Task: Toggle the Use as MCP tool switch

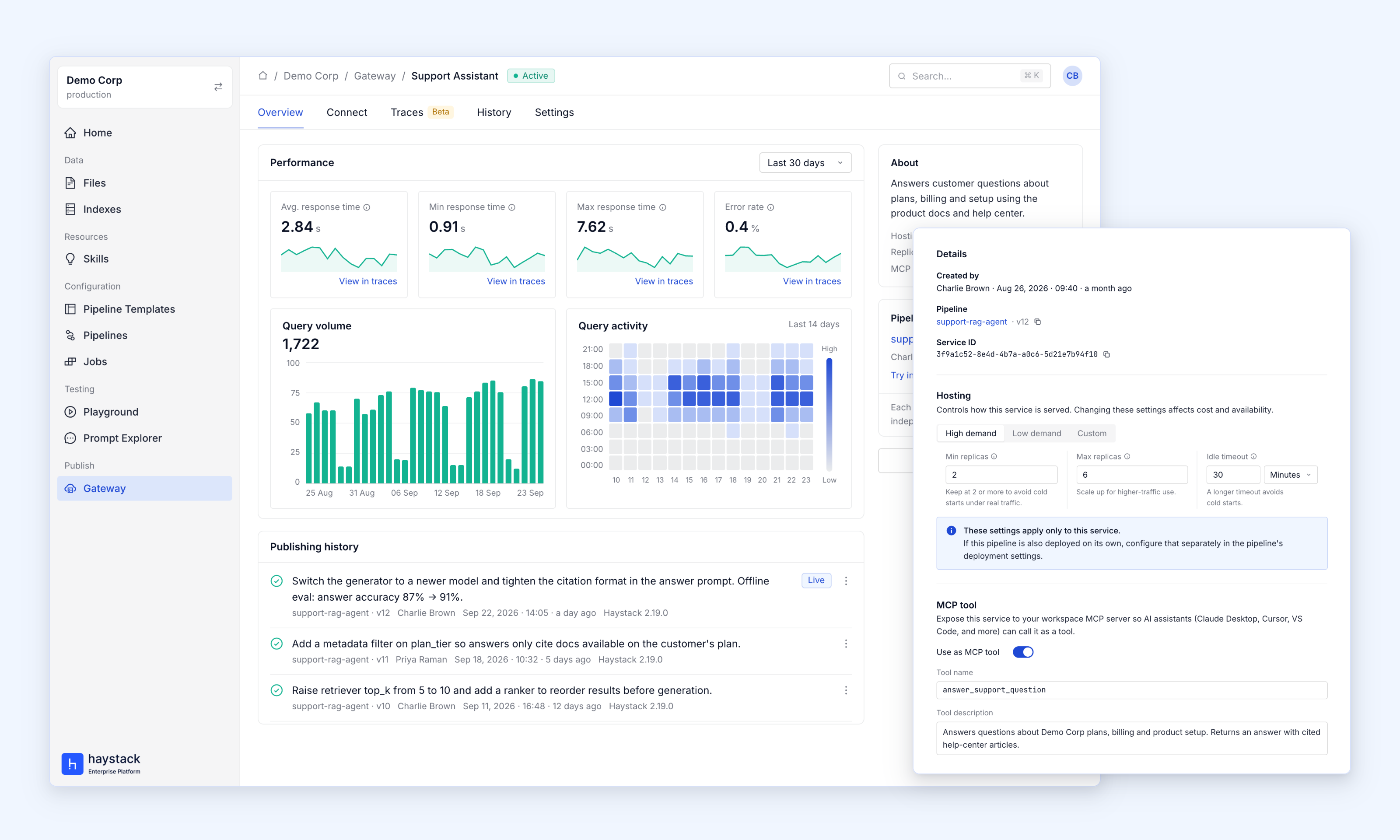Action: (x=1022, y=652)
